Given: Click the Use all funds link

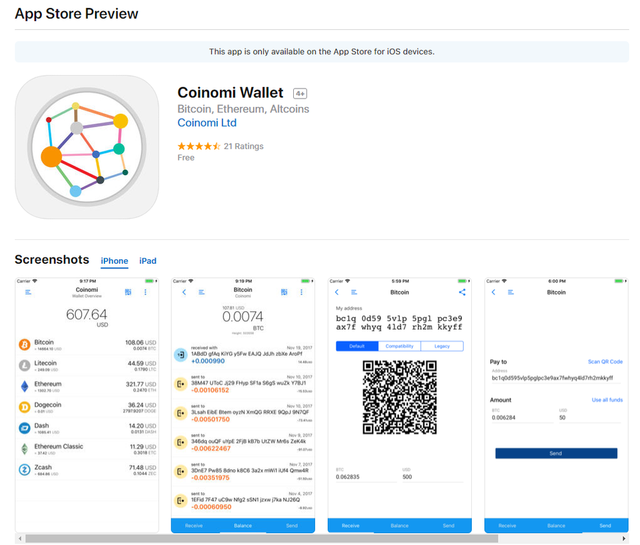Looking at the screenshot, I should 607,400.
